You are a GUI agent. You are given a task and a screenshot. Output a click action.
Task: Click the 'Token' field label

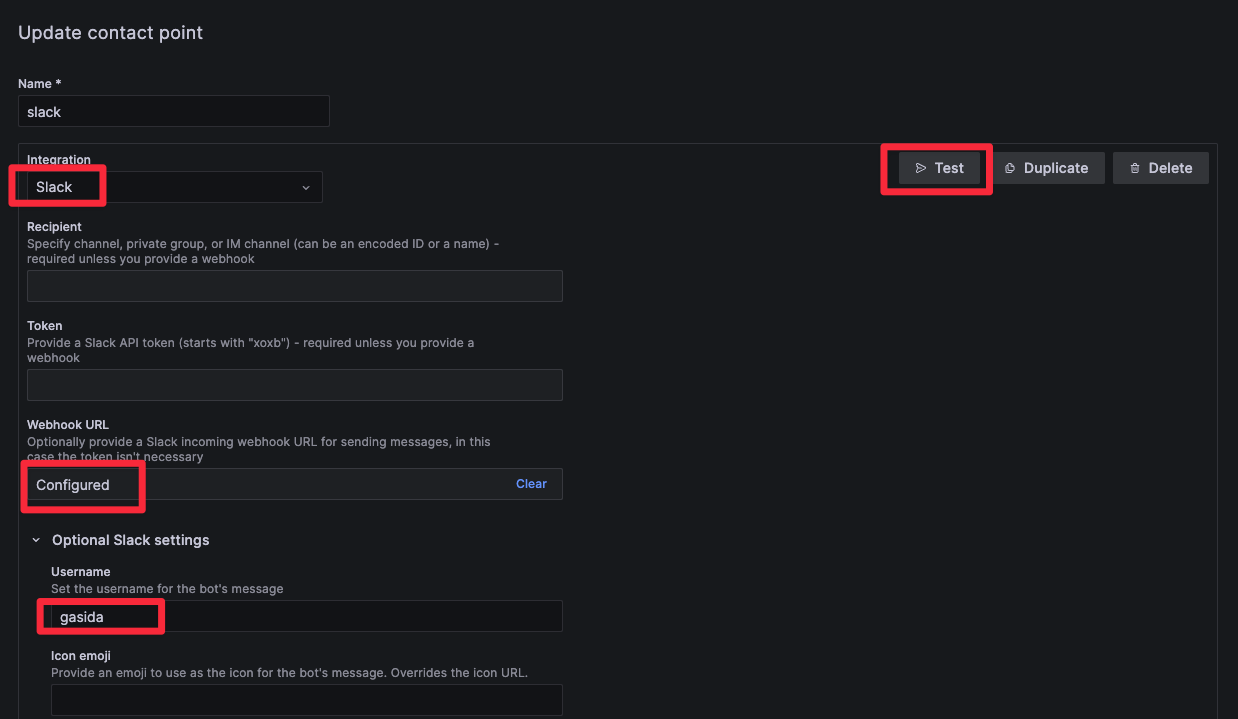click(45, 326)
